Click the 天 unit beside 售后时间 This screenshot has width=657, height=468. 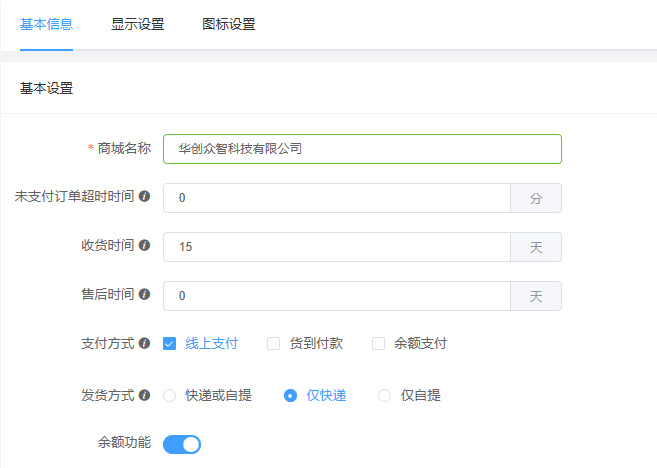click(x=536, y=296)
